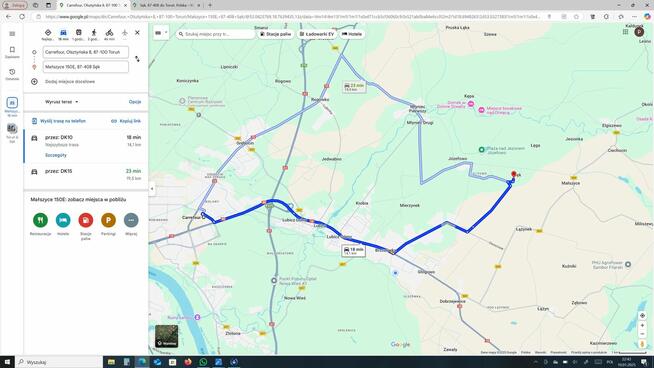Switch to satellite layer thumbnail
654x368 pixels.
tap(166, 336)
